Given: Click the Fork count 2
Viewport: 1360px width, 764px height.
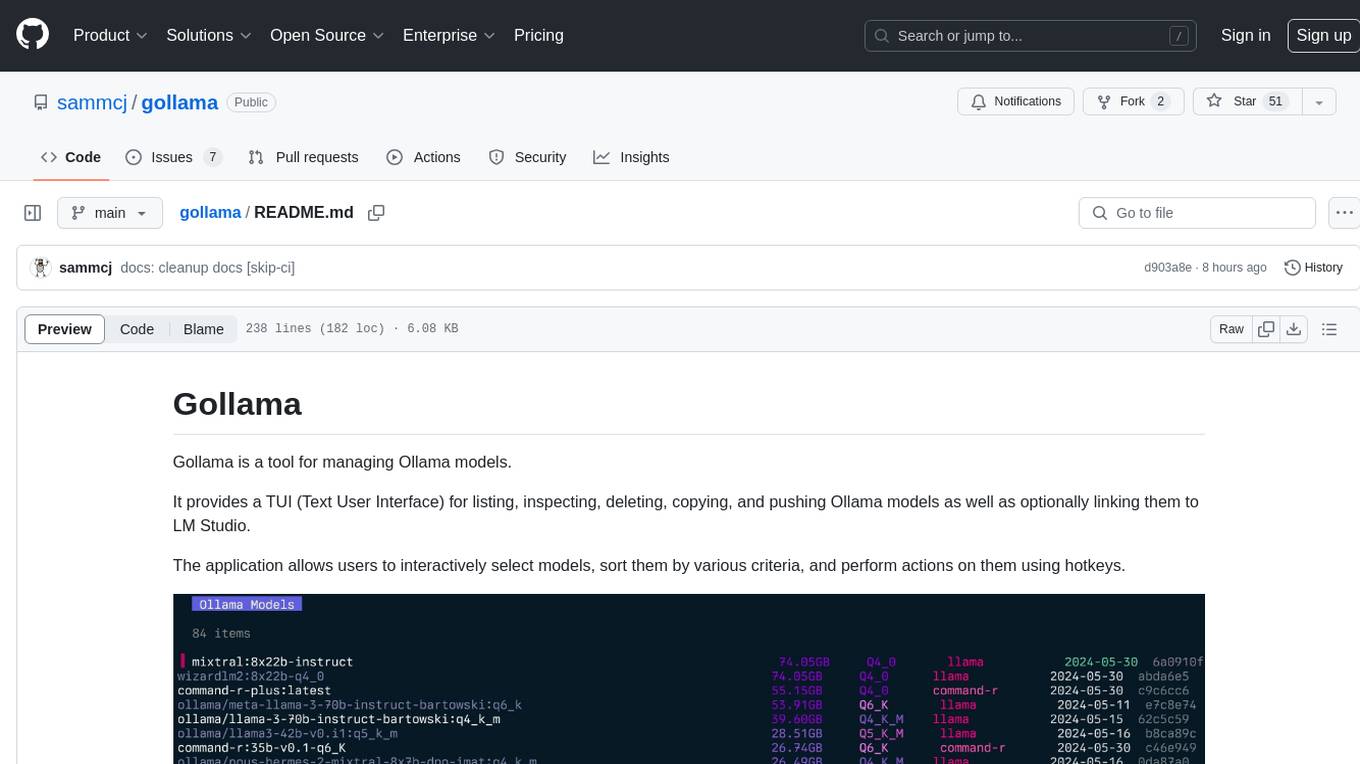Looking at the screenshot, I should pos(1160,101).
